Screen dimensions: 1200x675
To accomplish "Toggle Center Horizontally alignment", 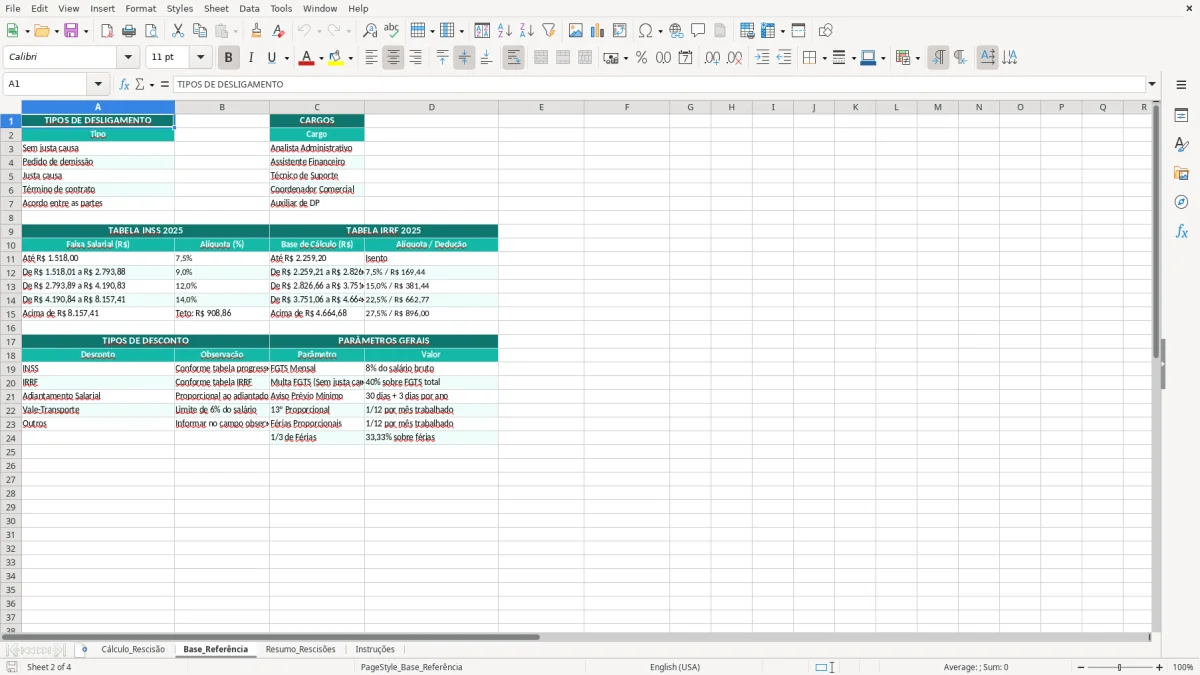I will point(393,58).
